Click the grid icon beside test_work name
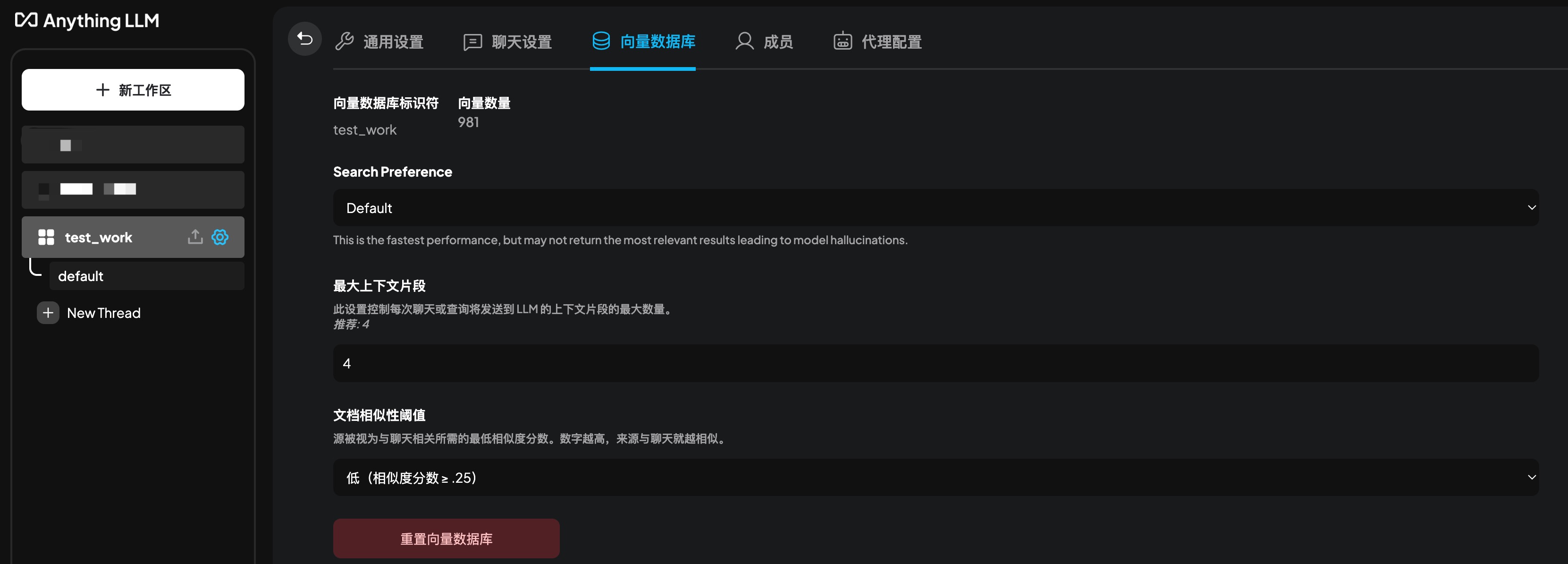The image size is (1568, 564). pyautogui.click(x=46, y=238)
